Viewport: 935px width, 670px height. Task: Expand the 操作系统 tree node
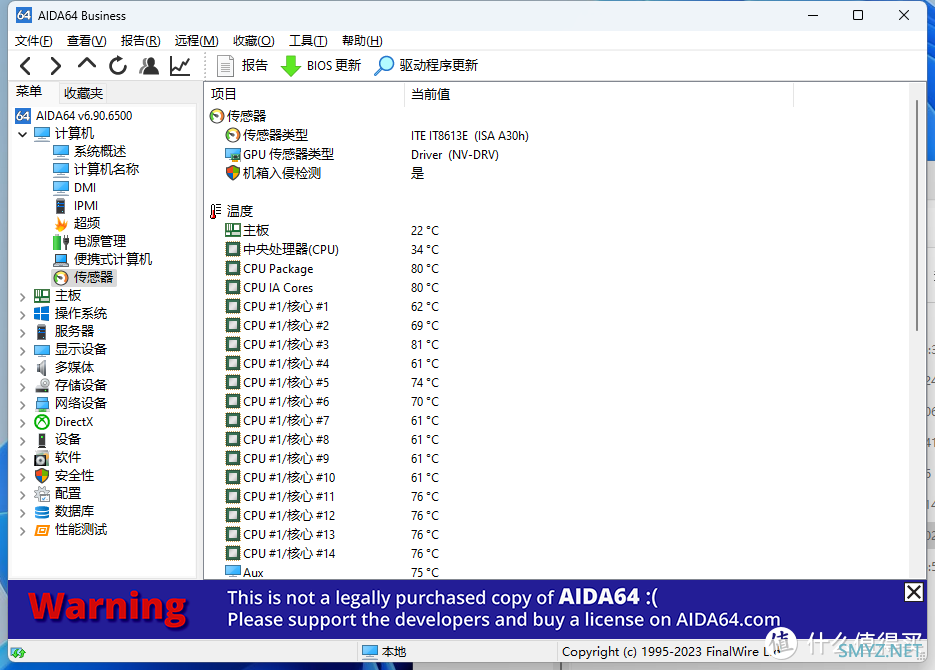(23, 314)
